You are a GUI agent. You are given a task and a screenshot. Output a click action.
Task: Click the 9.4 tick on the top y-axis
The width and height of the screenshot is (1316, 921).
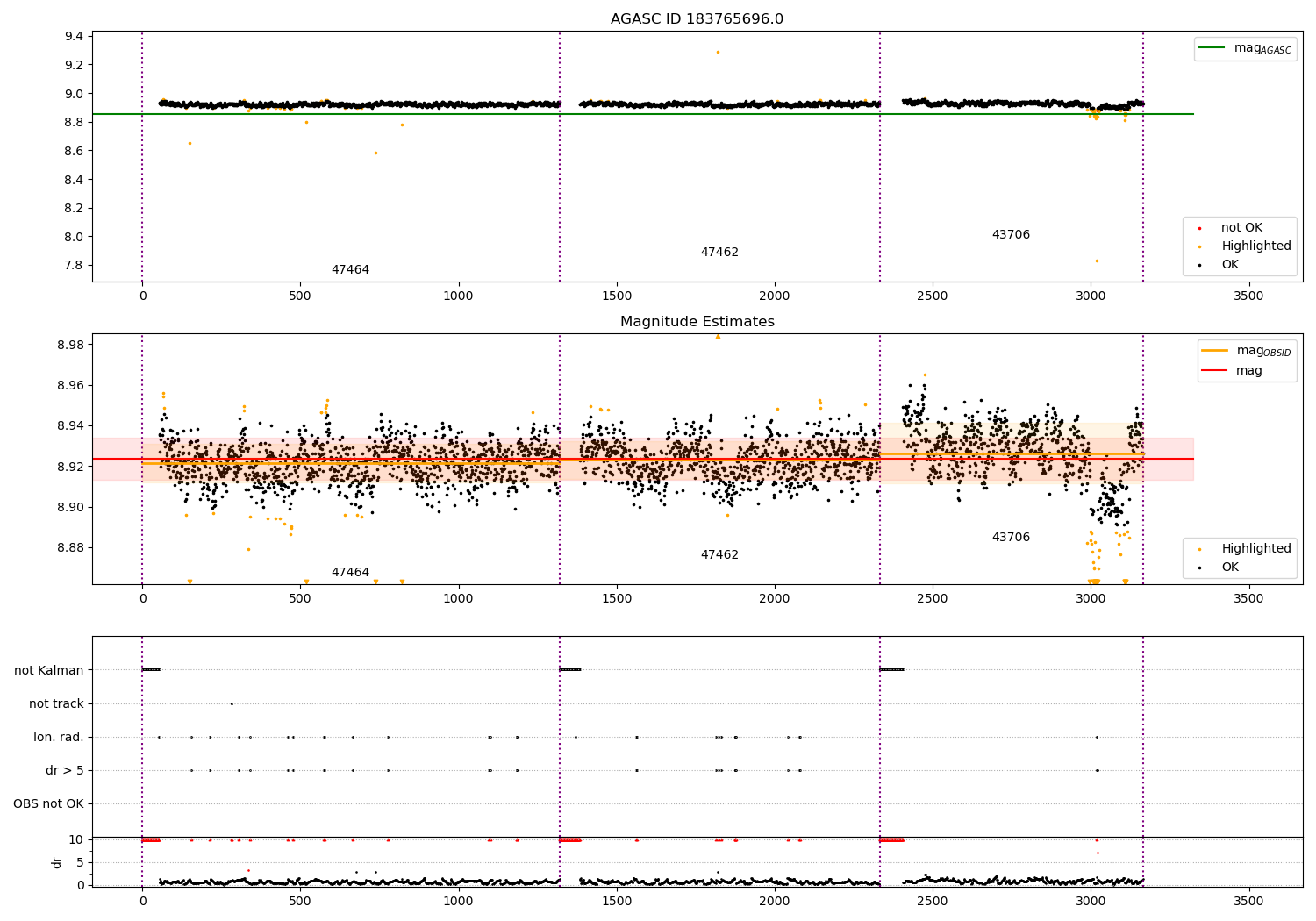click(x=75, y=37)
